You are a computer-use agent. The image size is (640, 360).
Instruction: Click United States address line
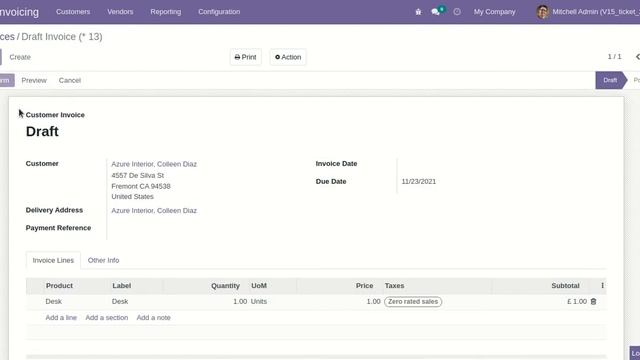[x=133, y=197]
